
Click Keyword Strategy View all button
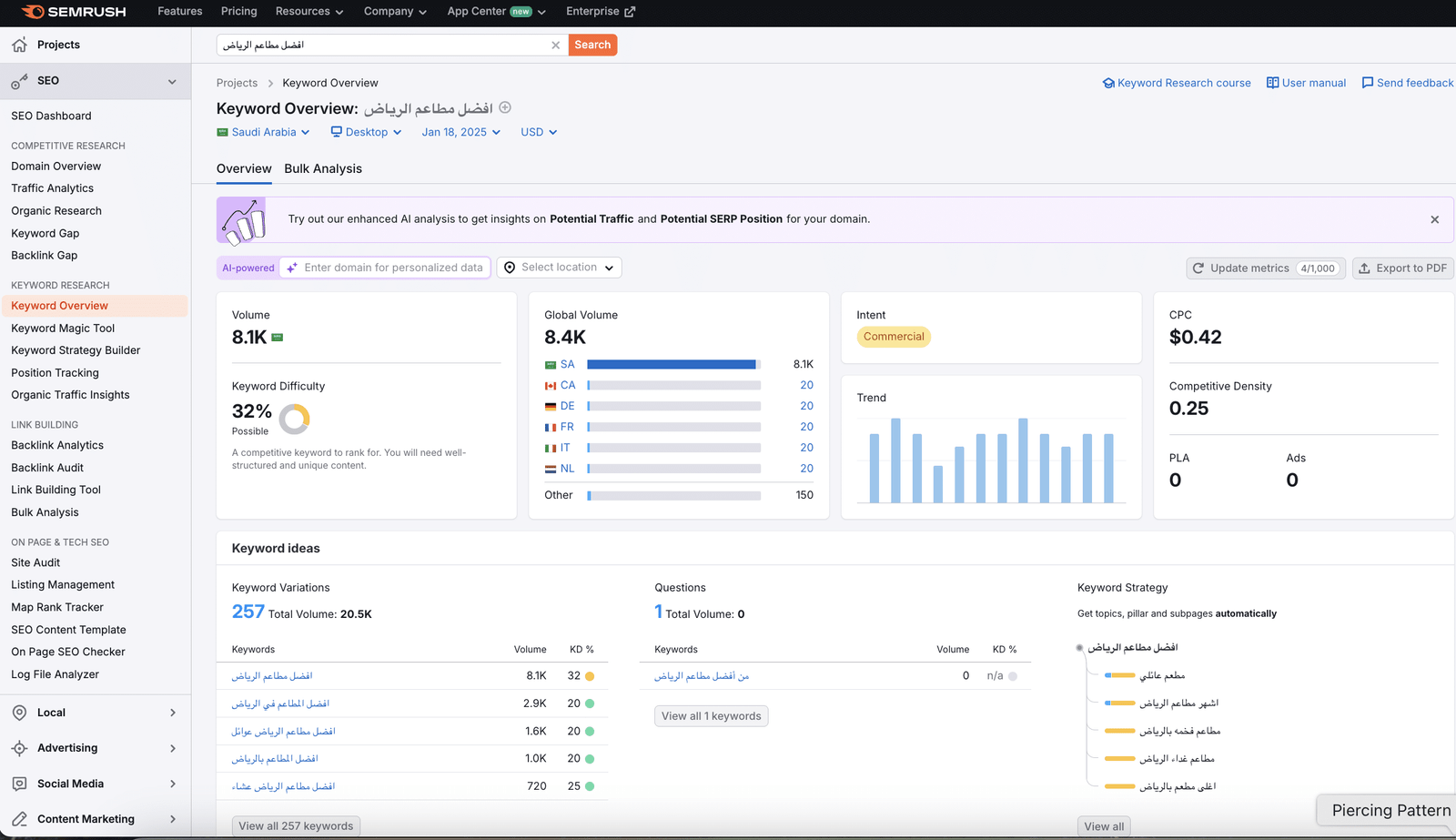pos(1104,826)
